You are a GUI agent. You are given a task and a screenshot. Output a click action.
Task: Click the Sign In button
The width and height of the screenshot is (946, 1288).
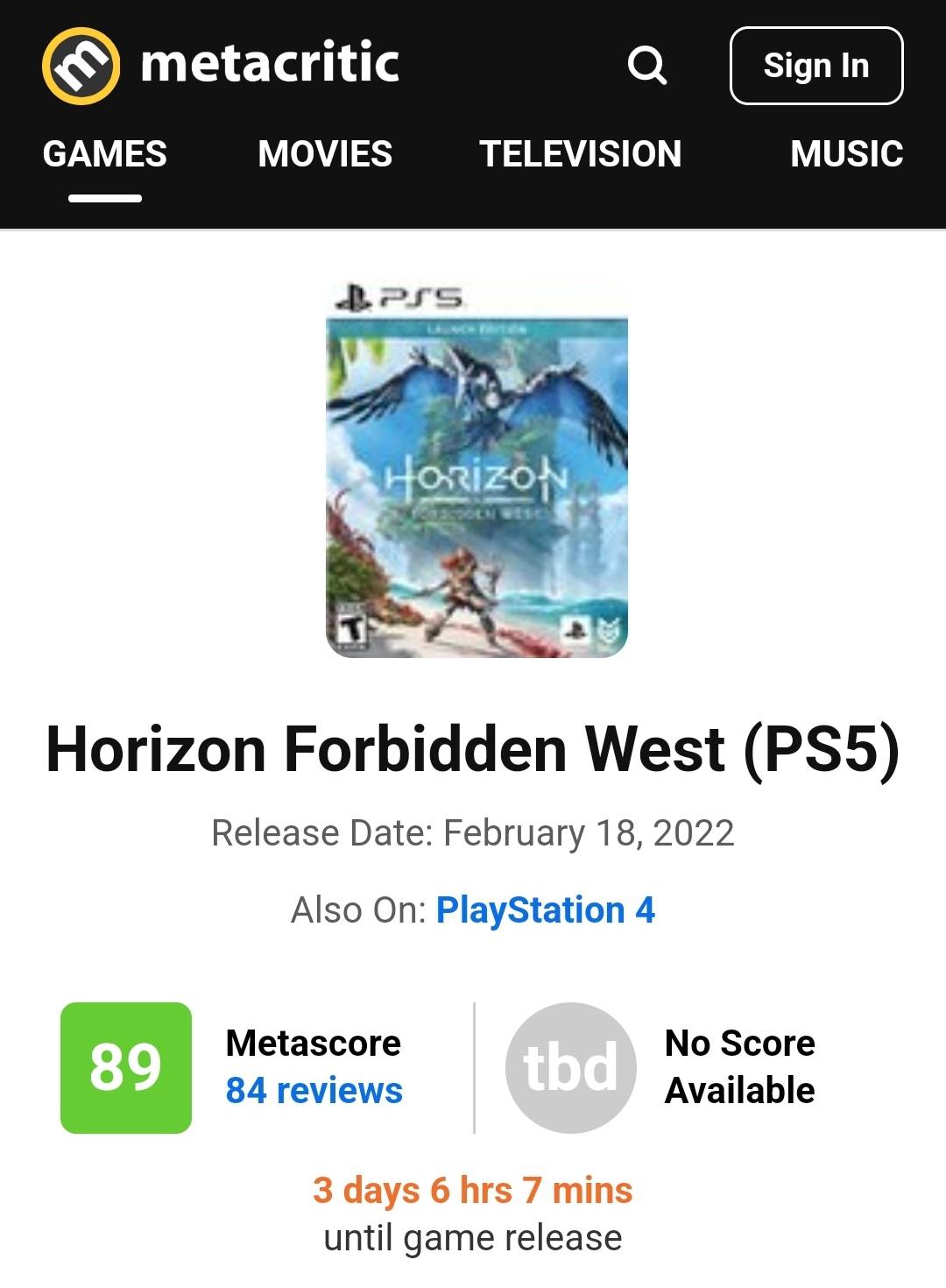click(x=816, y=66)
